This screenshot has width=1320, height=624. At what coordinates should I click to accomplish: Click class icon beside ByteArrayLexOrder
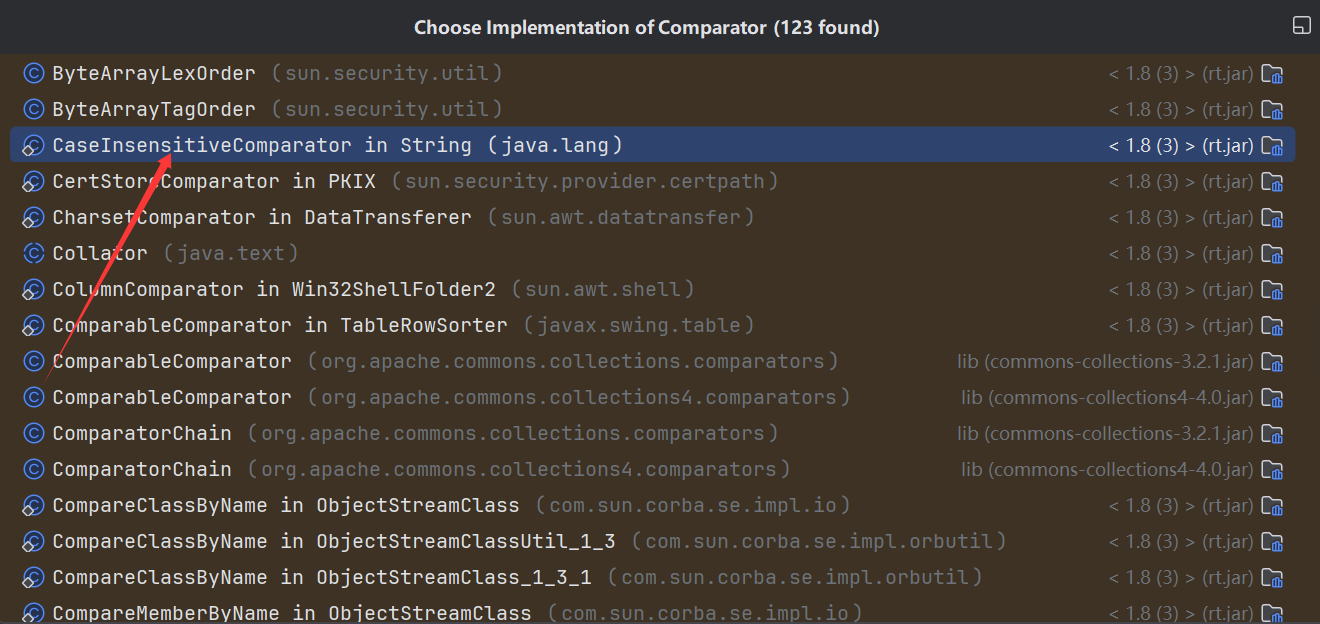34,73
